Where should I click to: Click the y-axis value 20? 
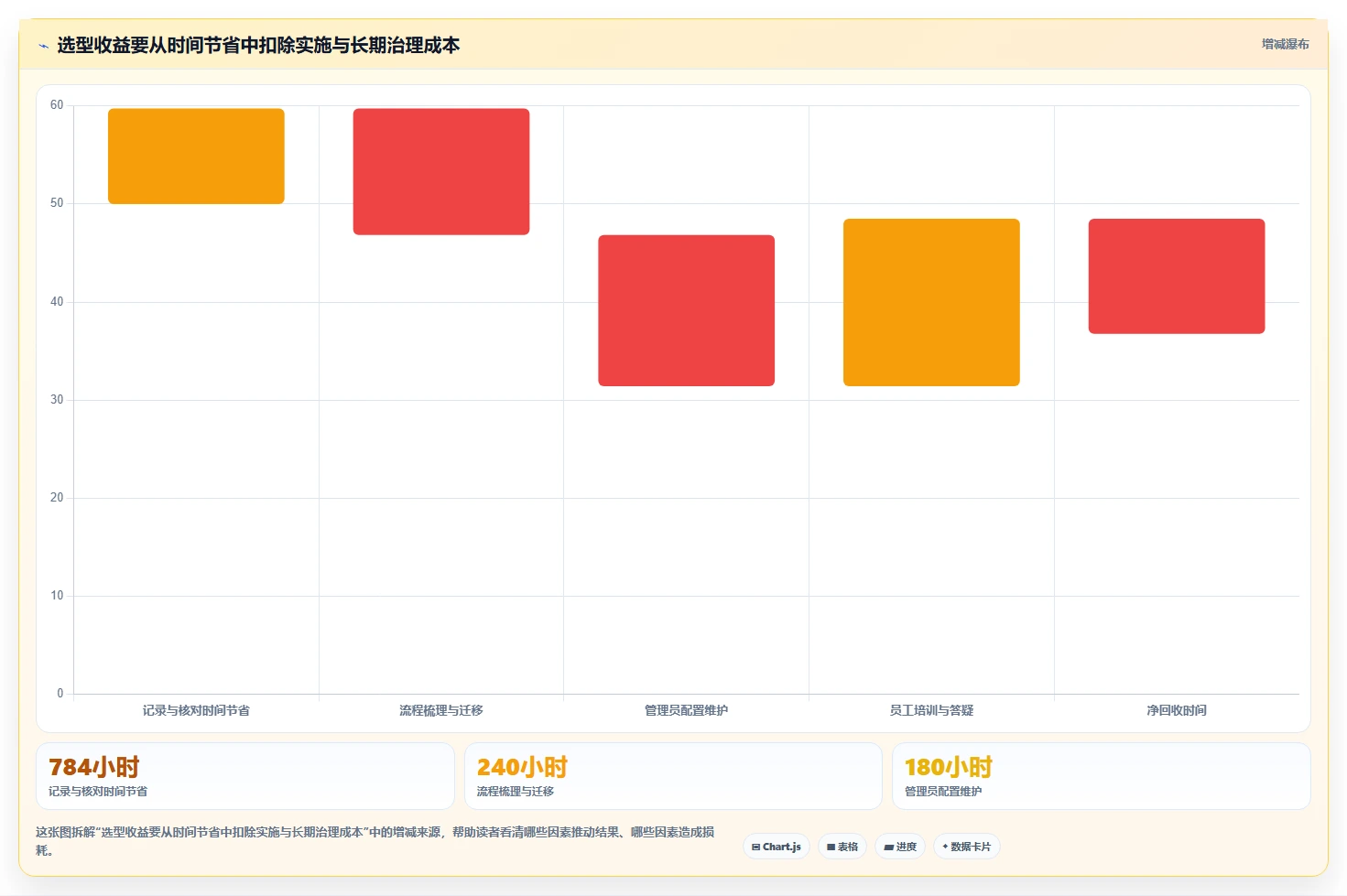(57, 498)
